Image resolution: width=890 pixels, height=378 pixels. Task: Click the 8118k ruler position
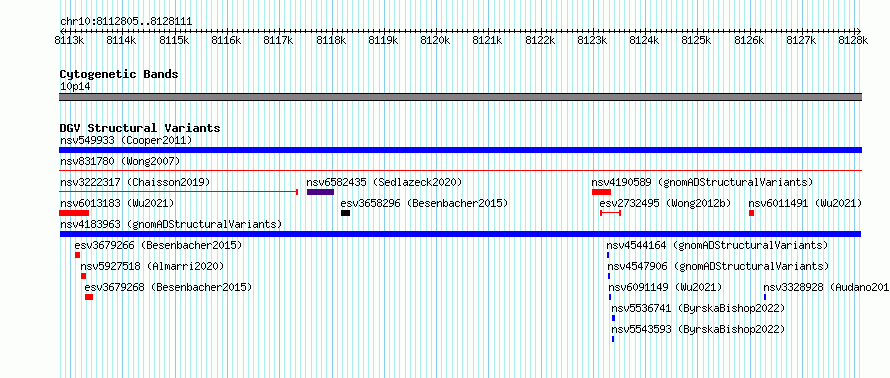coord(331,40)
